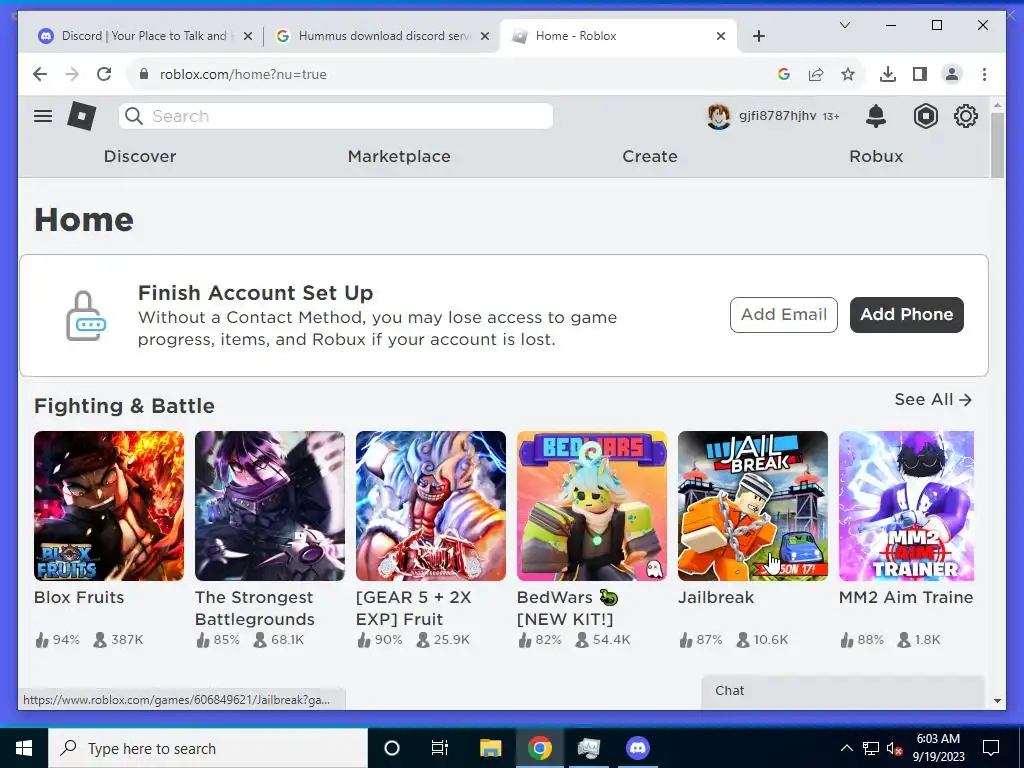Open the Roblox hamburger navigation menu
1024x768 pixels.
tap(43, 116)
